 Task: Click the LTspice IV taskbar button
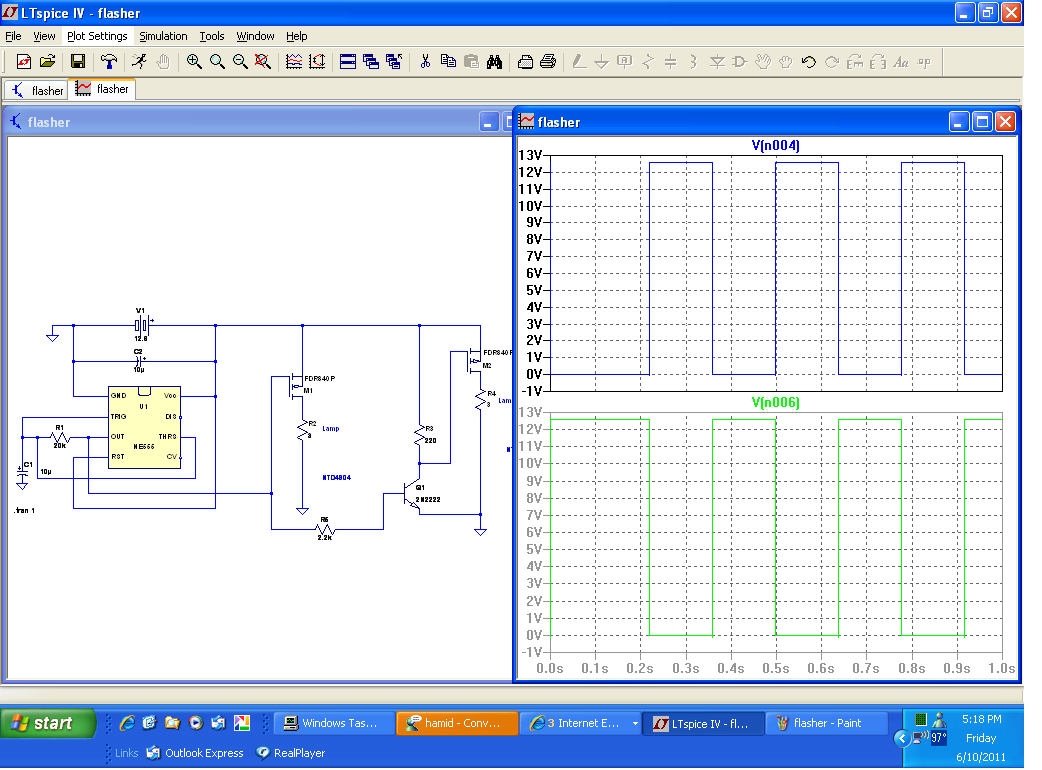pos(704,723)
